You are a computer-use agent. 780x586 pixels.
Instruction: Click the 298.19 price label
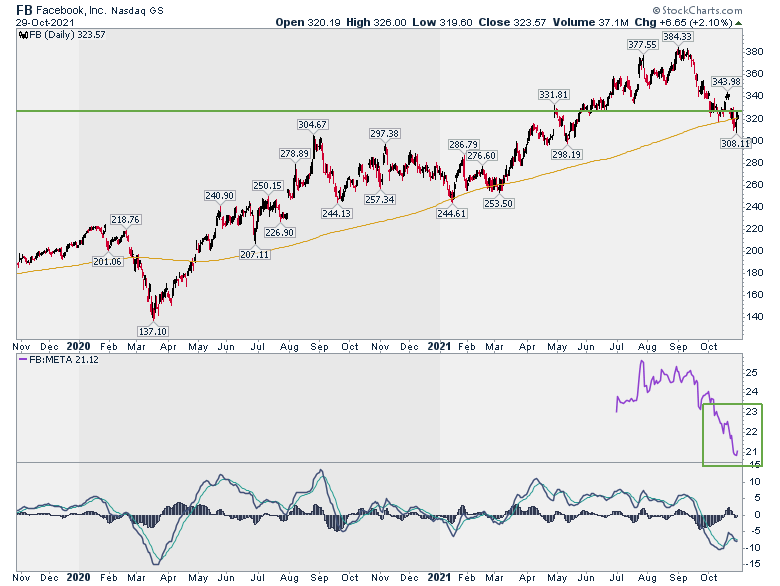[567, 155]
